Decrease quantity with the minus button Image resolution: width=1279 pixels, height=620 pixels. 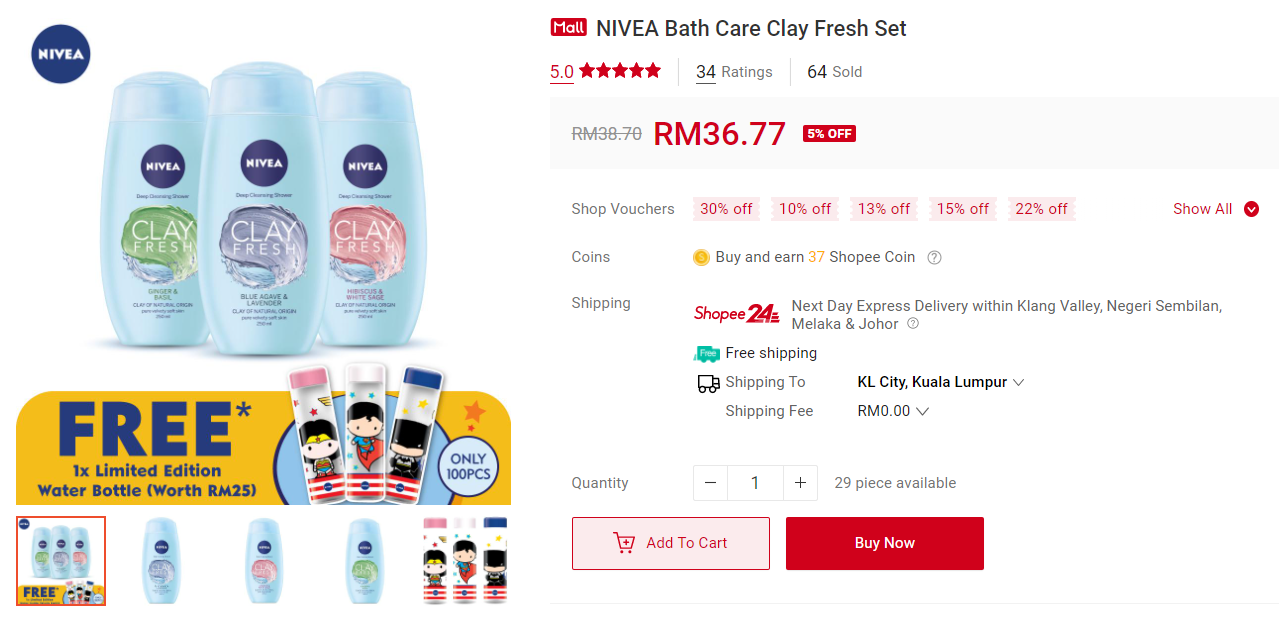click(x=710, y=483)
